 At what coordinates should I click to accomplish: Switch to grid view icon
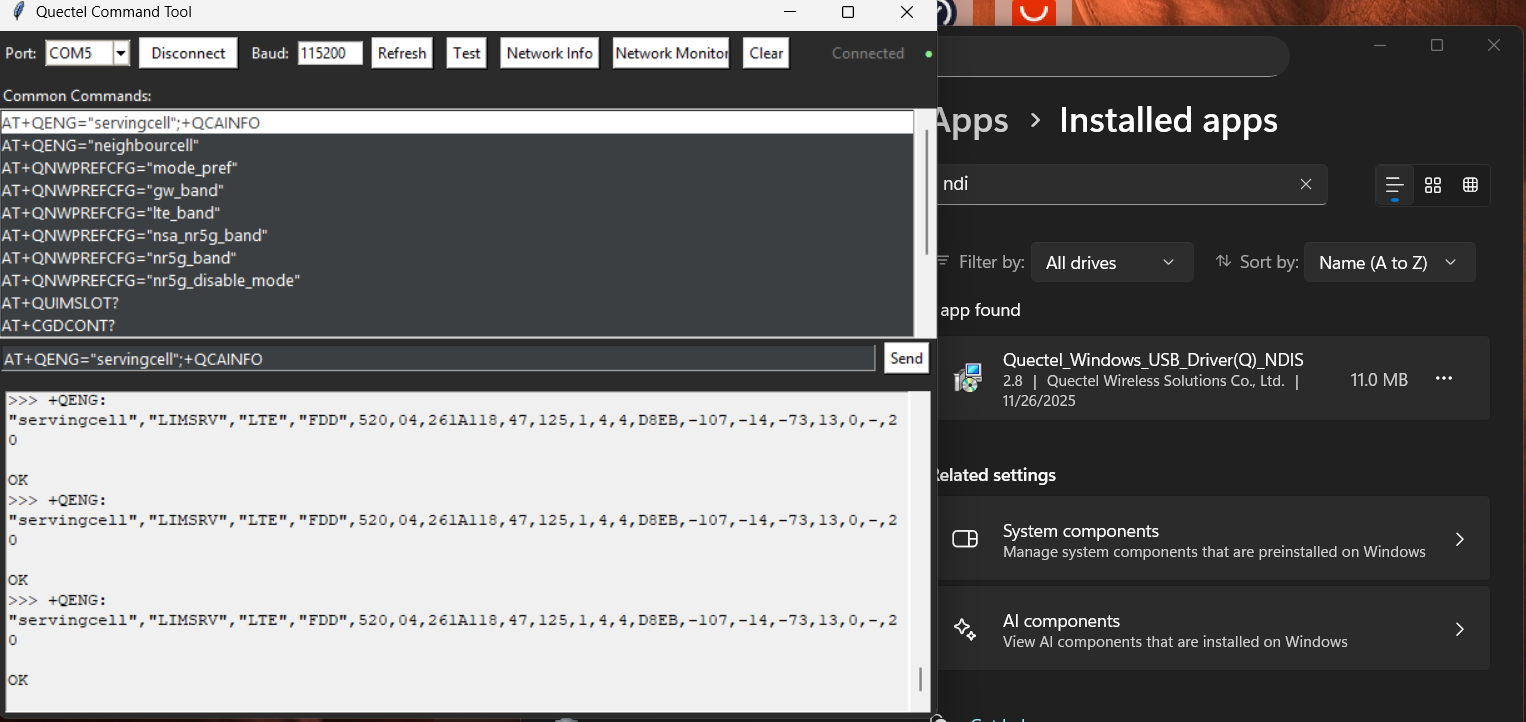pos(1433,185)
